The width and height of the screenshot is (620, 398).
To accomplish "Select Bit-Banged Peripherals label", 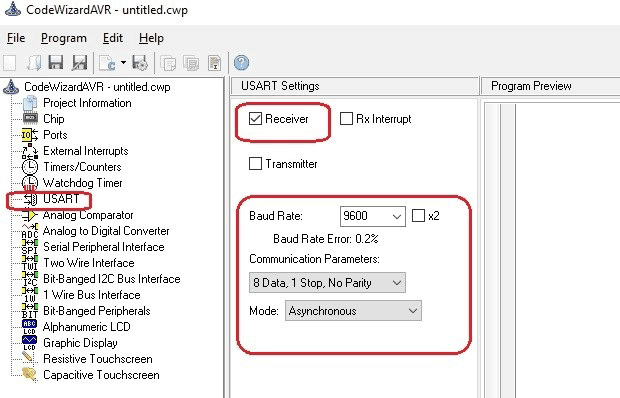I will tap(96, 311).
